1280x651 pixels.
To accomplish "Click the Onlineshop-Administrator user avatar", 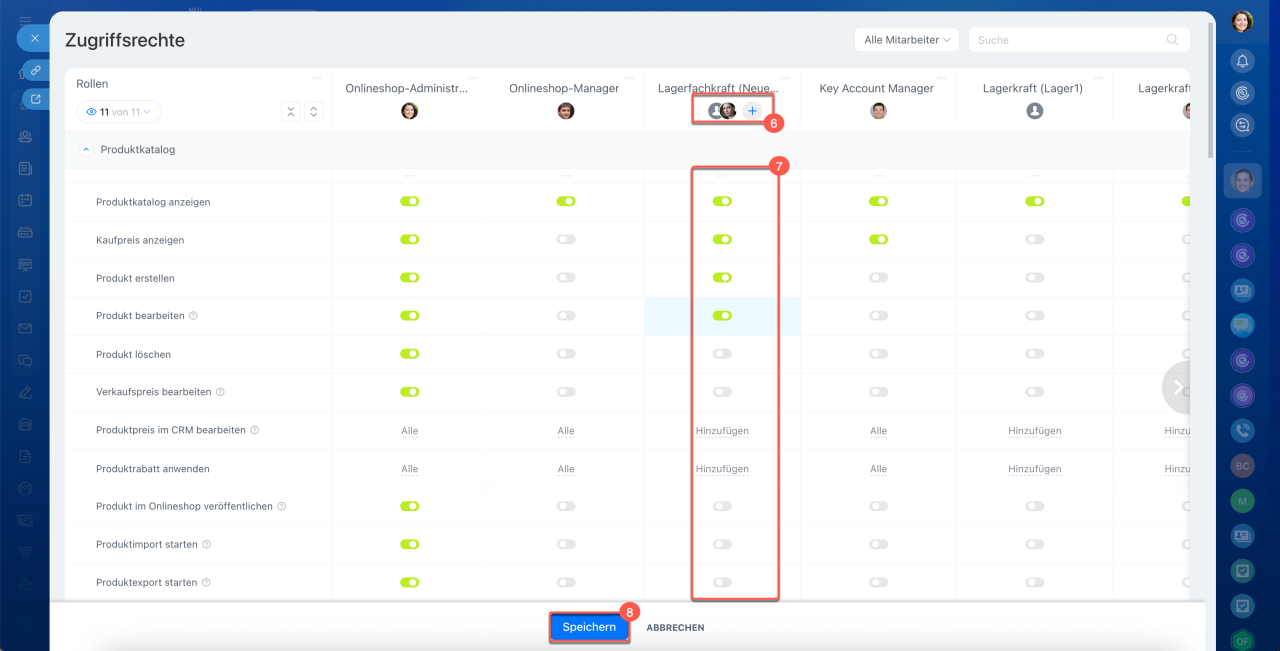I will point(409,111).
